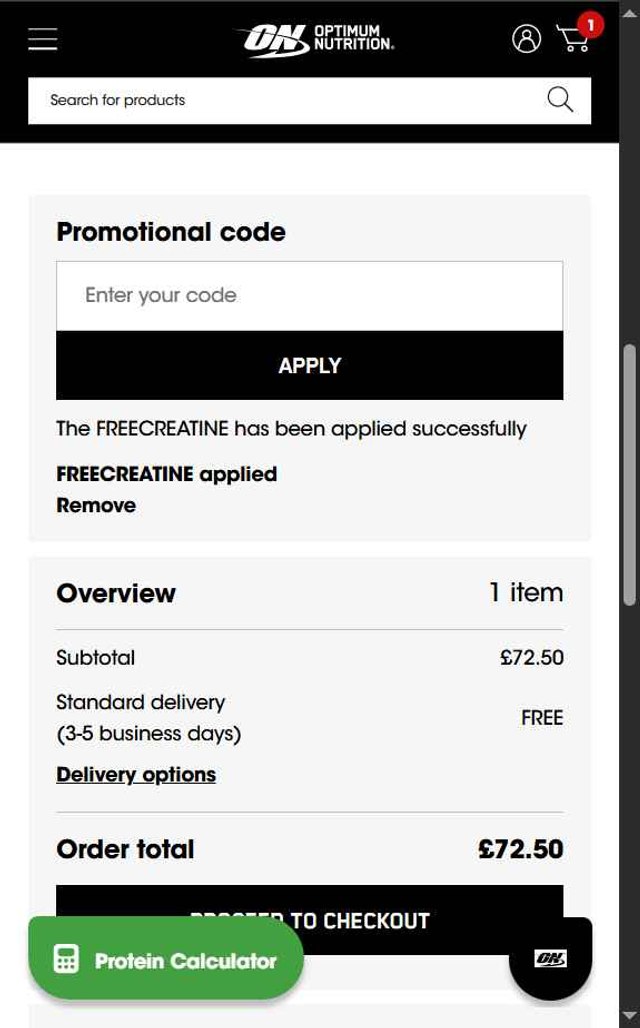
Task: Click the Order total £72.50 amount
Action: pos(520,850)
